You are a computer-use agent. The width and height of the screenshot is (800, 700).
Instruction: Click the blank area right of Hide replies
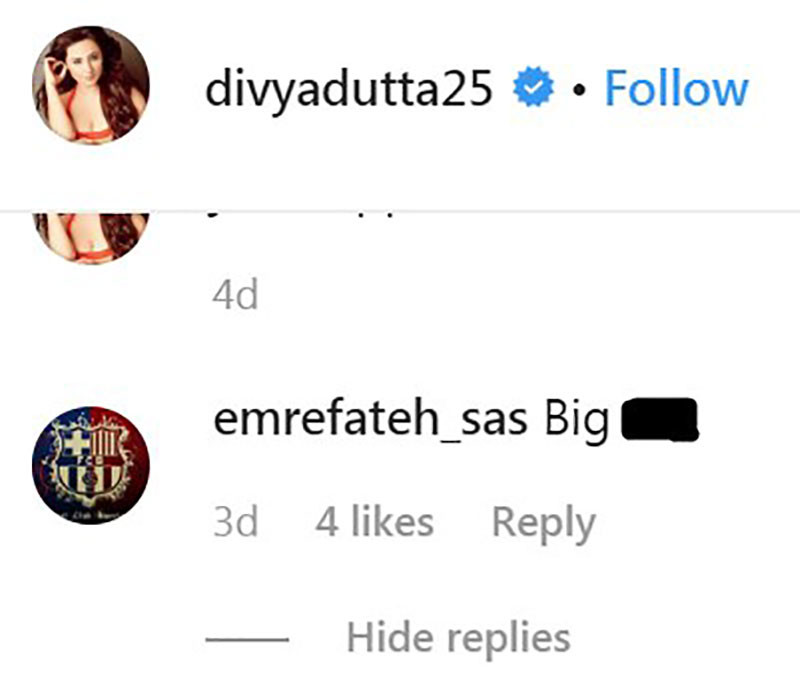[x=684, y=639]
